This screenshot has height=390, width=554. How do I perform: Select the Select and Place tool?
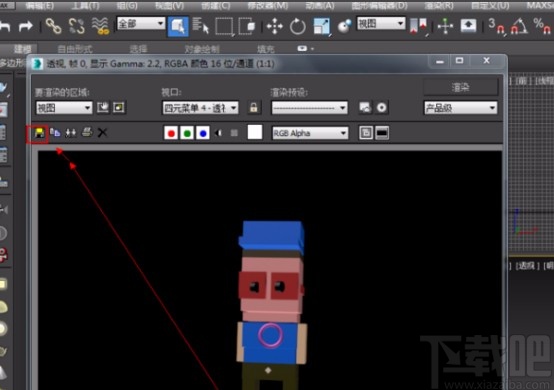(x=344, y=26)
